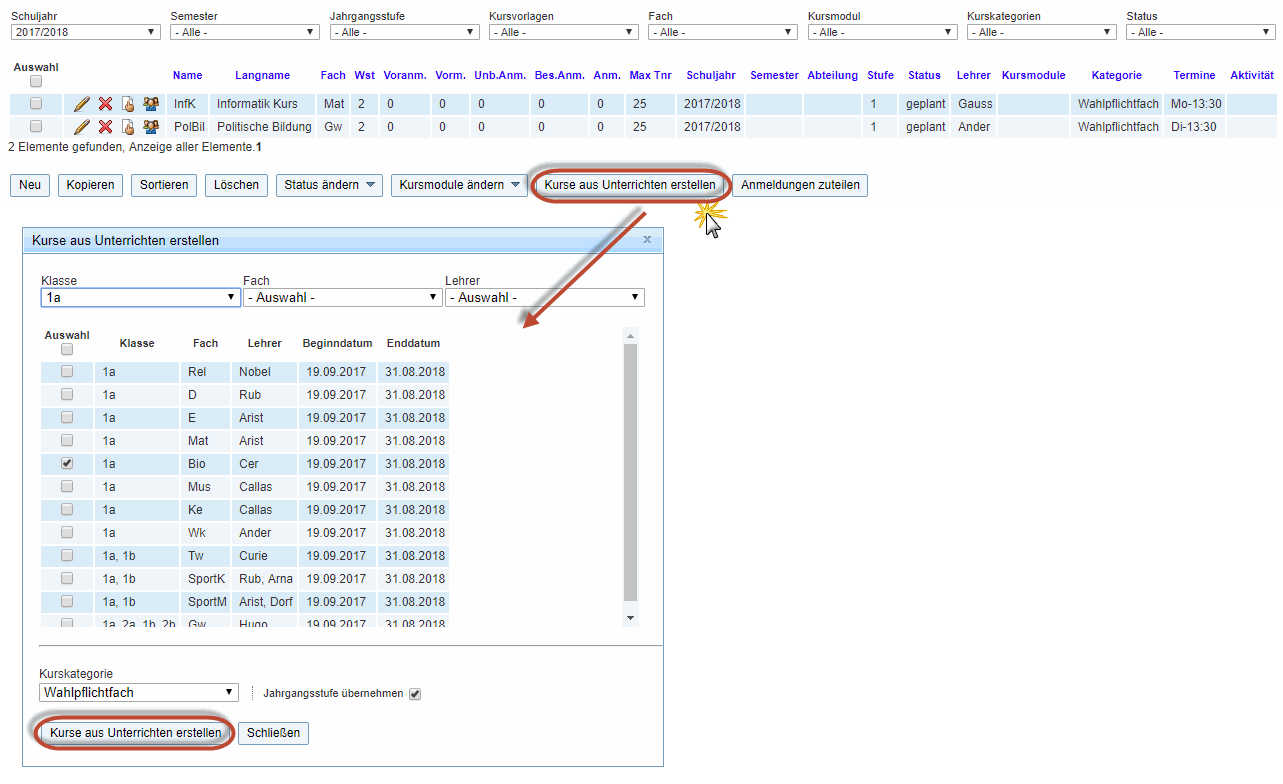Click the Mo-13:30 Termine cell
This screenshot has width=1283, height=784.
click(x=1194, y=104)
